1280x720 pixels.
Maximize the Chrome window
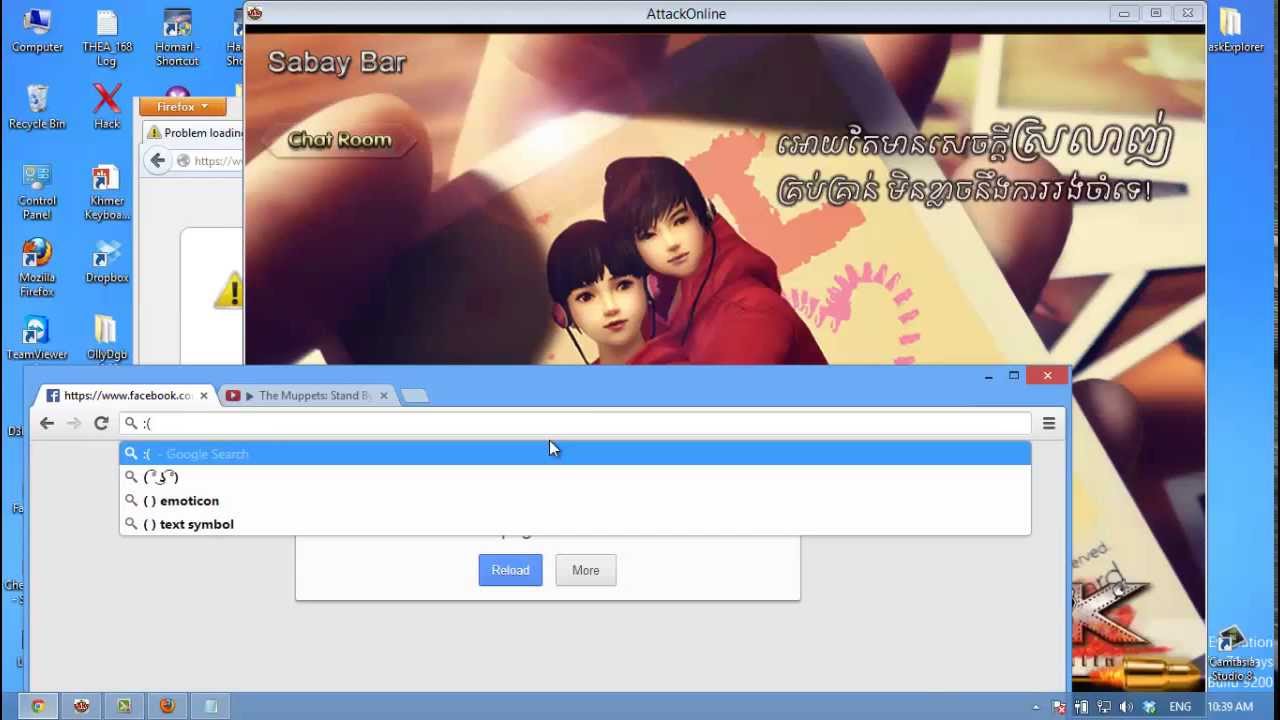pyautogui.click(x=1014, y=376)
